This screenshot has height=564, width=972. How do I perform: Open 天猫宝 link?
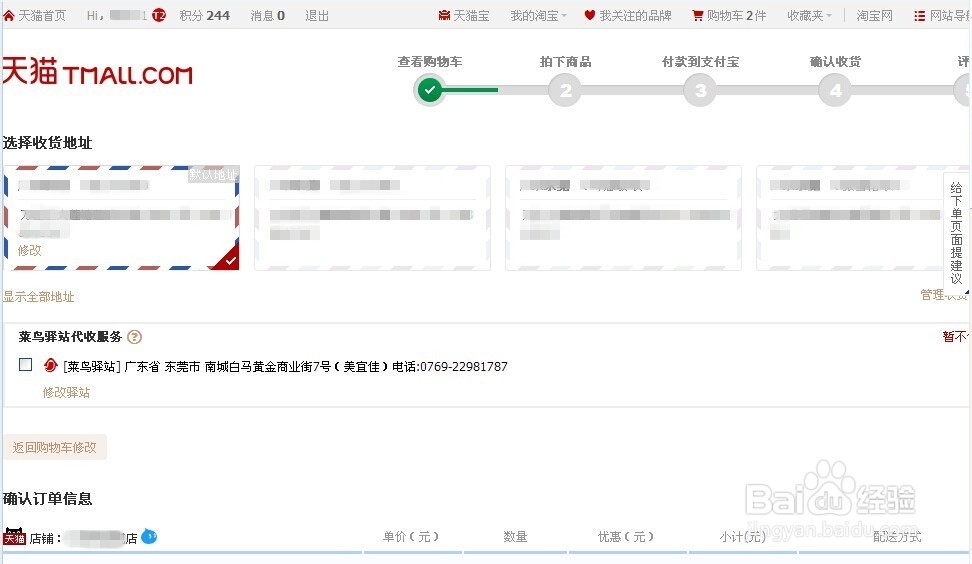464,15
